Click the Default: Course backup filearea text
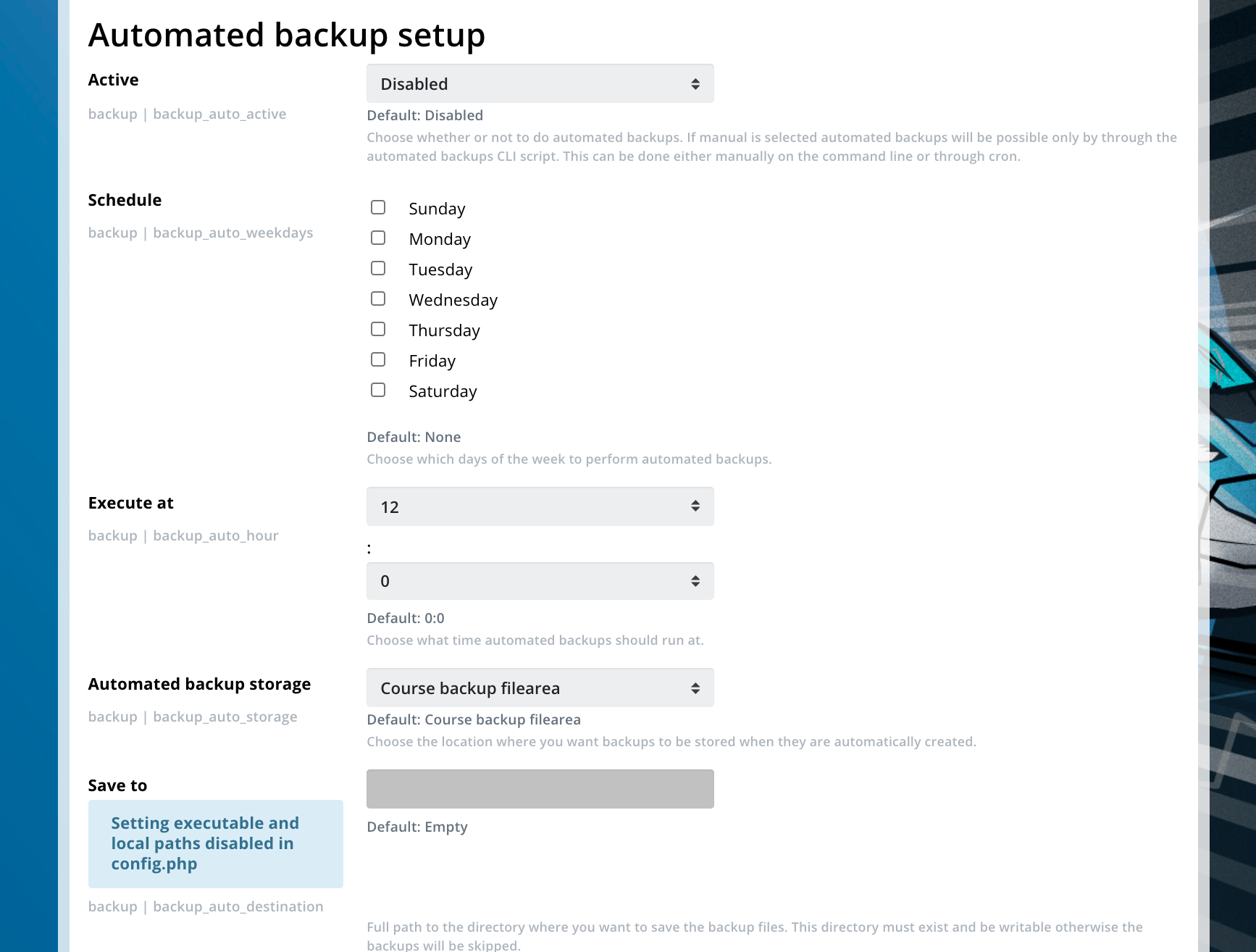The image size is (1256, 952). pyautogui.click(x=474, y=719)
